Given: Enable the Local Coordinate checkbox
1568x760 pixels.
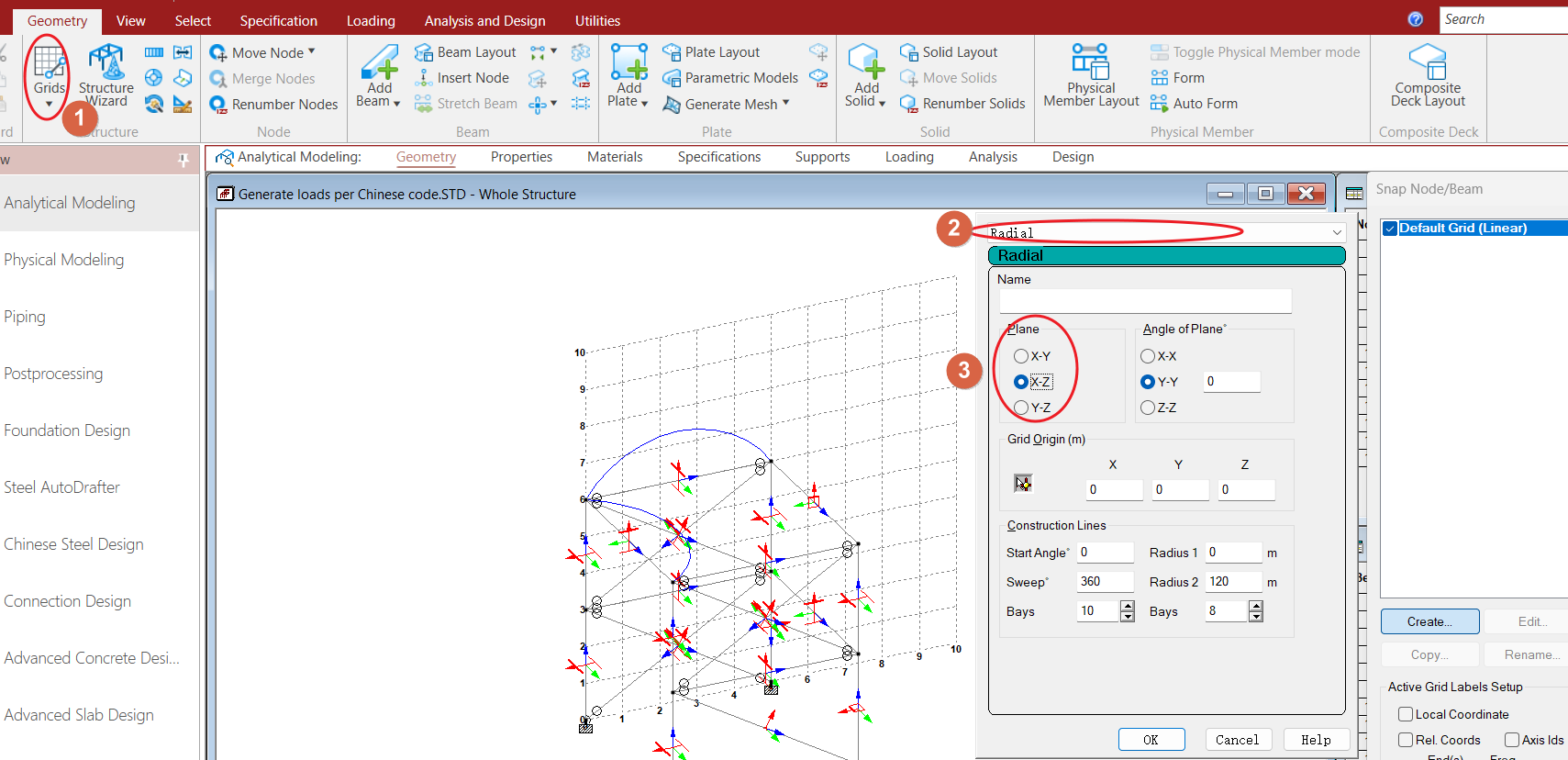Looking at the screenshot, I should click(1406, 714).
